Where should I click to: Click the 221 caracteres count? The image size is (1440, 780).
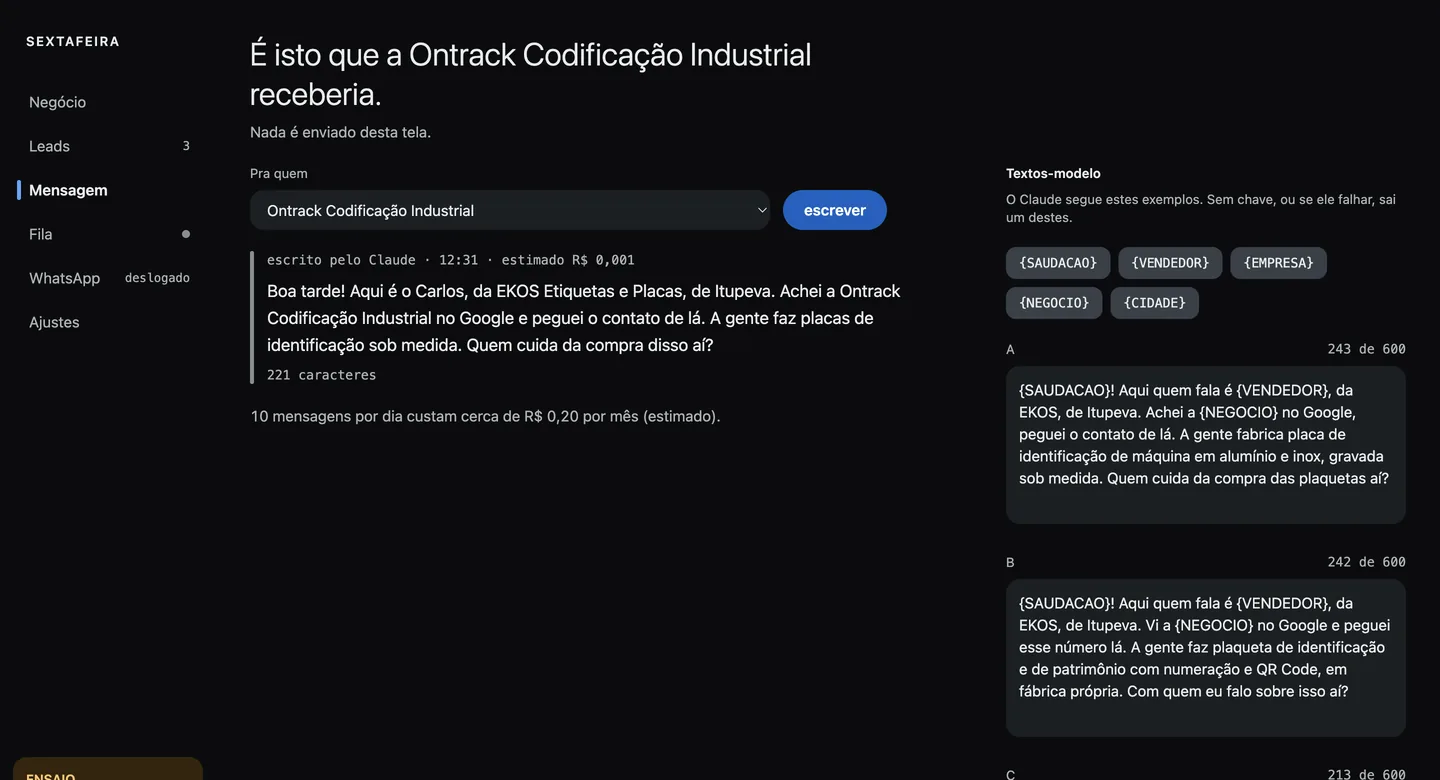(x=322, y=375)
